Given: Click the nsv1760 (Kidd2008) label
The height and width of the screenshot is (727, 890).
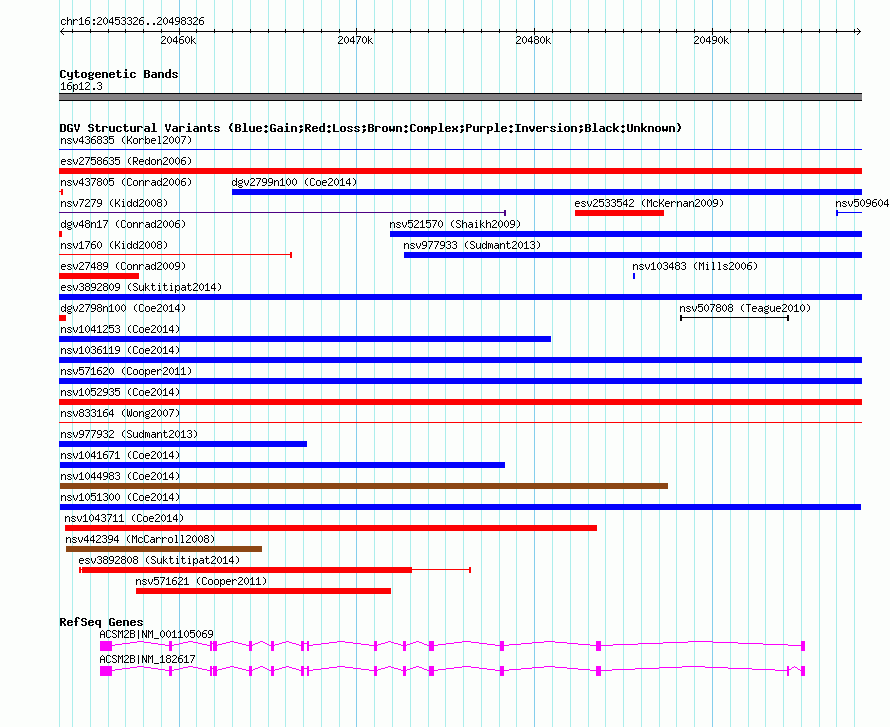Looking at the screenshot, I should 114,245.
